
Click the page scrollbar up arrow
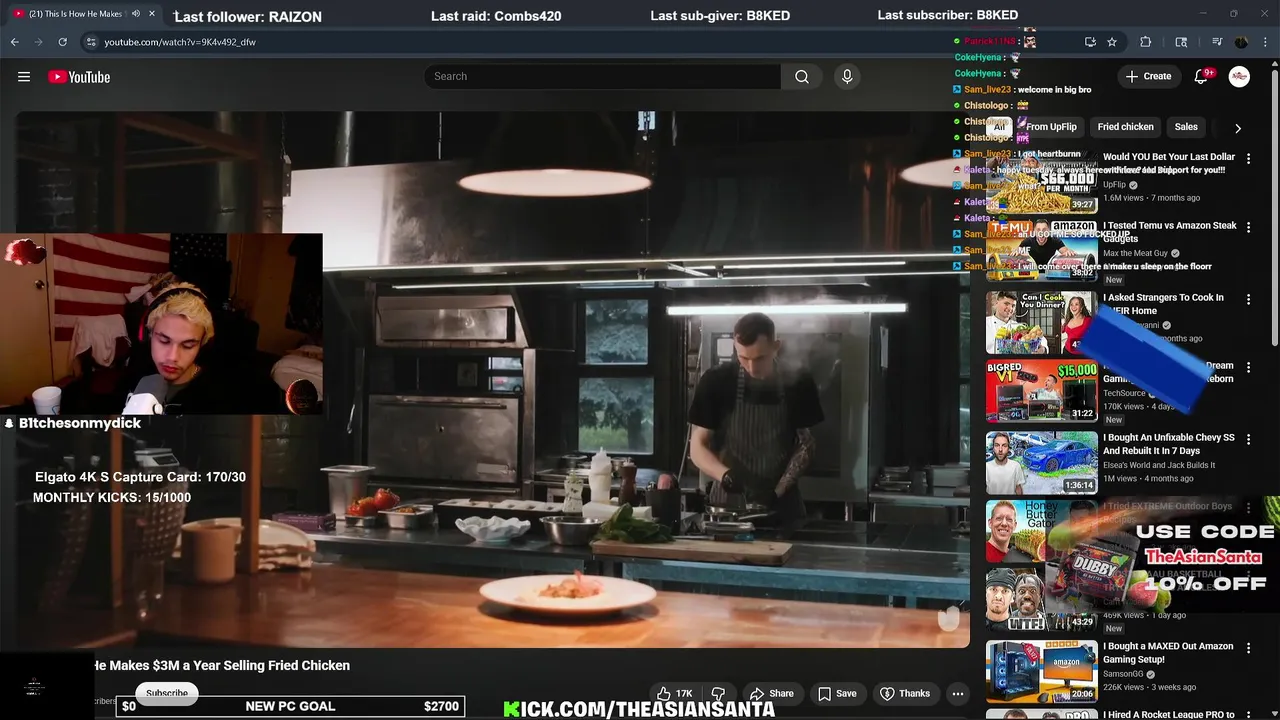point(1274,63)
